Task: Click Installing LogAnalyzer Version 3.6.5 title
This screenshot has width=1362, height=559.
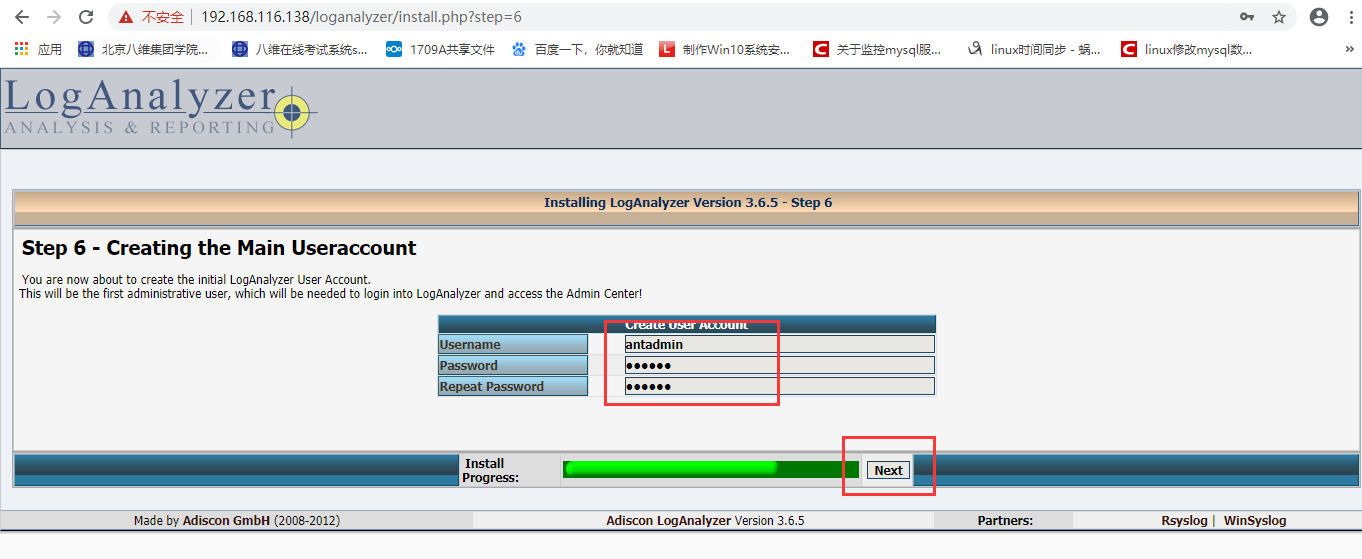Action: coord(688,202)
